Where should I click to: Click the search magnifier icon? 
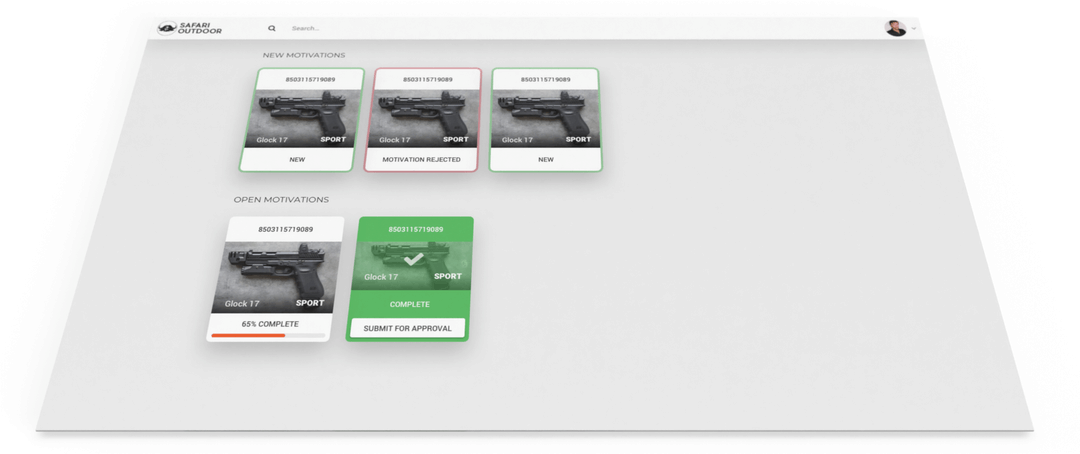click(272, 28)
